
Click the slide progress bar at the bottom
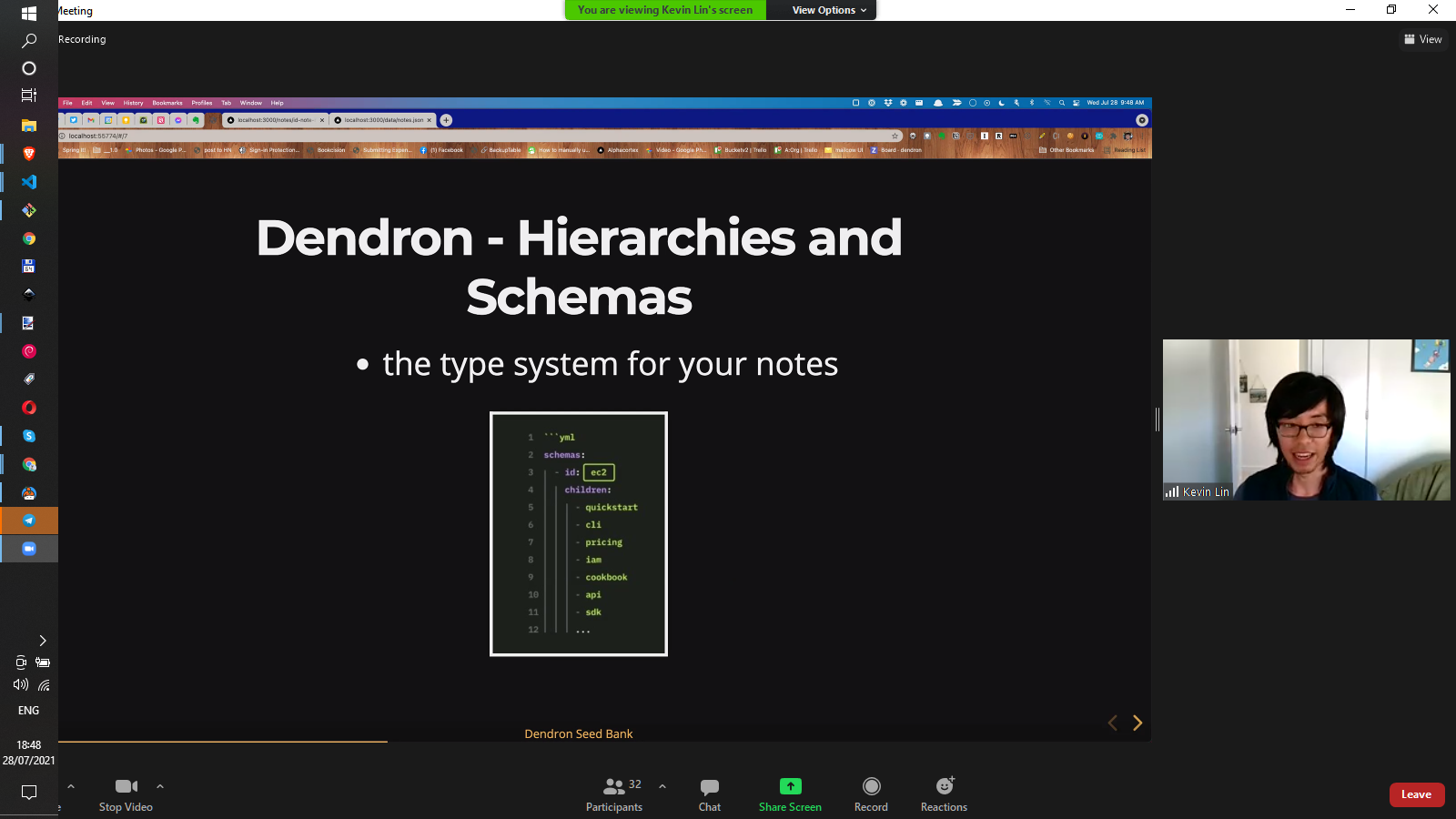click(604, 742)
